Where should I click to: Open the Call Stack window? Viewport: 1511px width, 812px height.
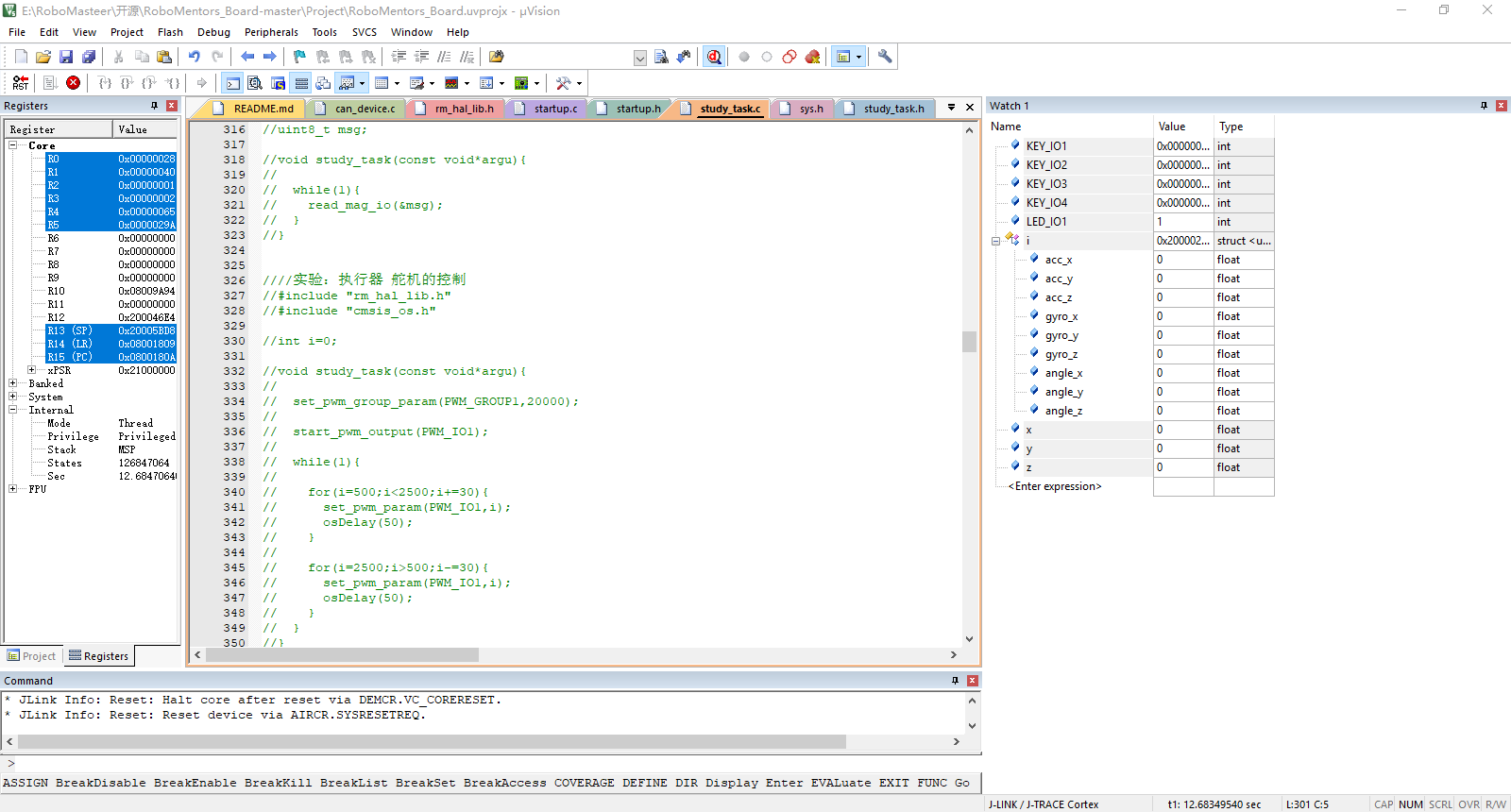coord(323,83)
